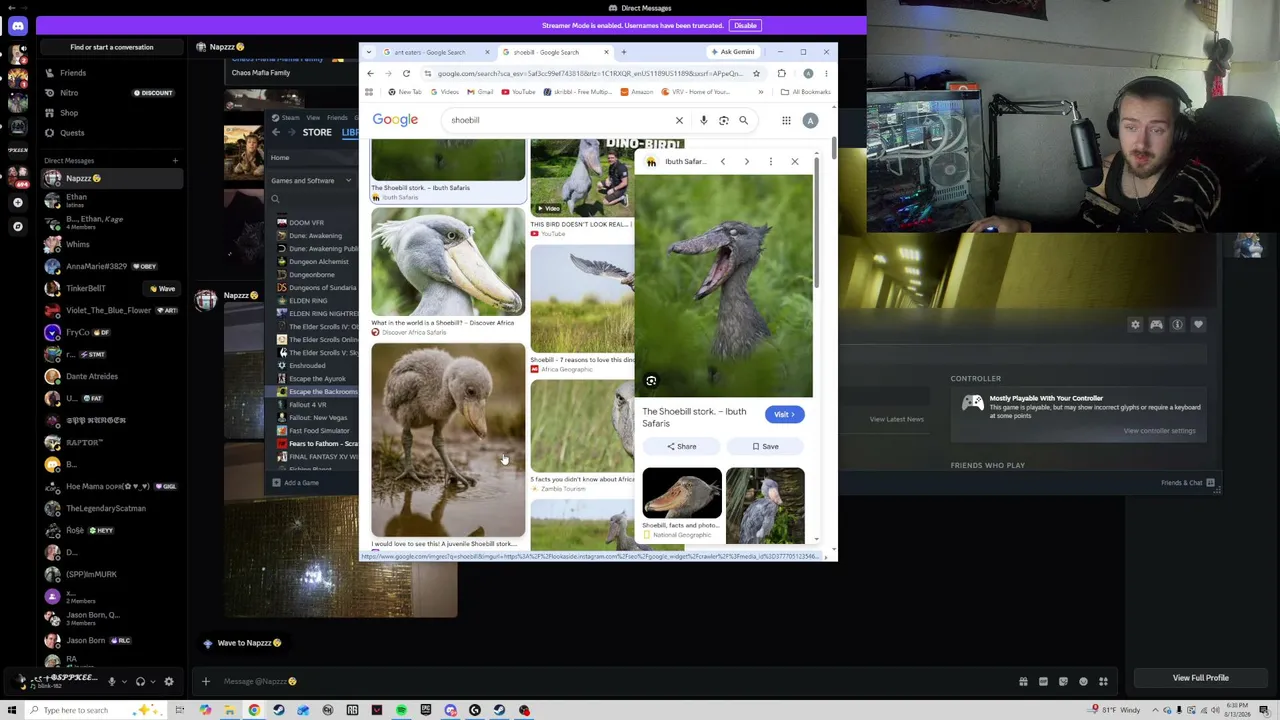Open the Gmail bookmark
Viewport: 1280px width, 720px height.
(x=481, y=92)
